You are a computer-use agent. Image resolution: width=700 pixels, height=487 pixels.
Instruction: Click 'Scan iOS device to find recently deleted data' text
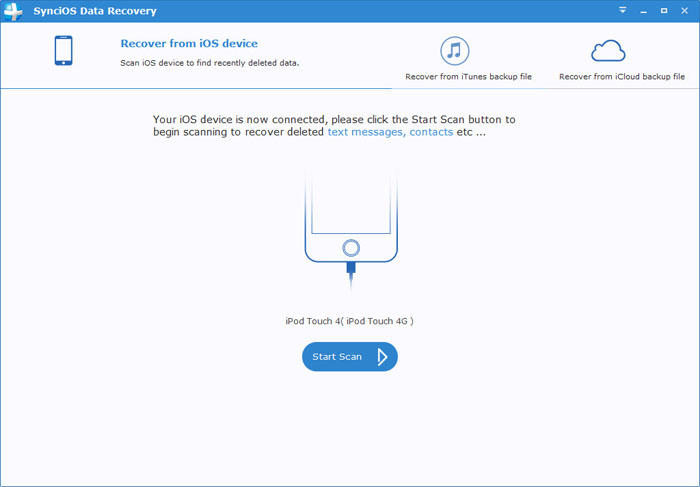[209, 63]
